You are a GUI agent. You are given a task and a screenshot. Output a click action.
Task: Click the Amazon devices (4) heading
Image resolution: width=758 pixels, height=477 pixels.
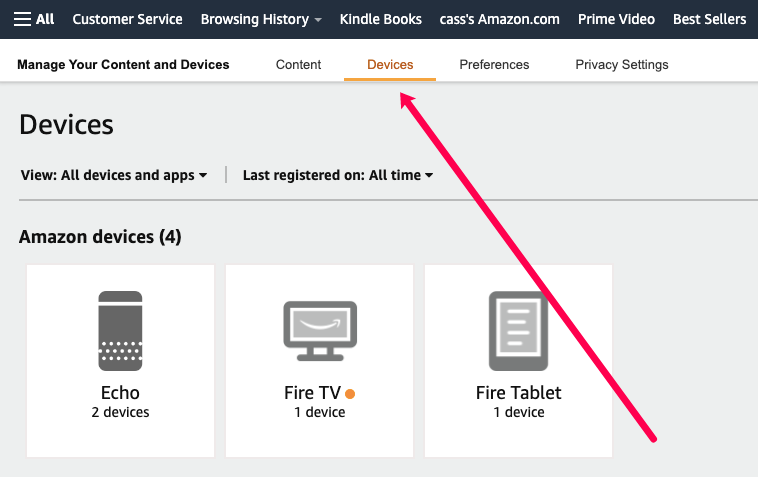coord(100,237)
